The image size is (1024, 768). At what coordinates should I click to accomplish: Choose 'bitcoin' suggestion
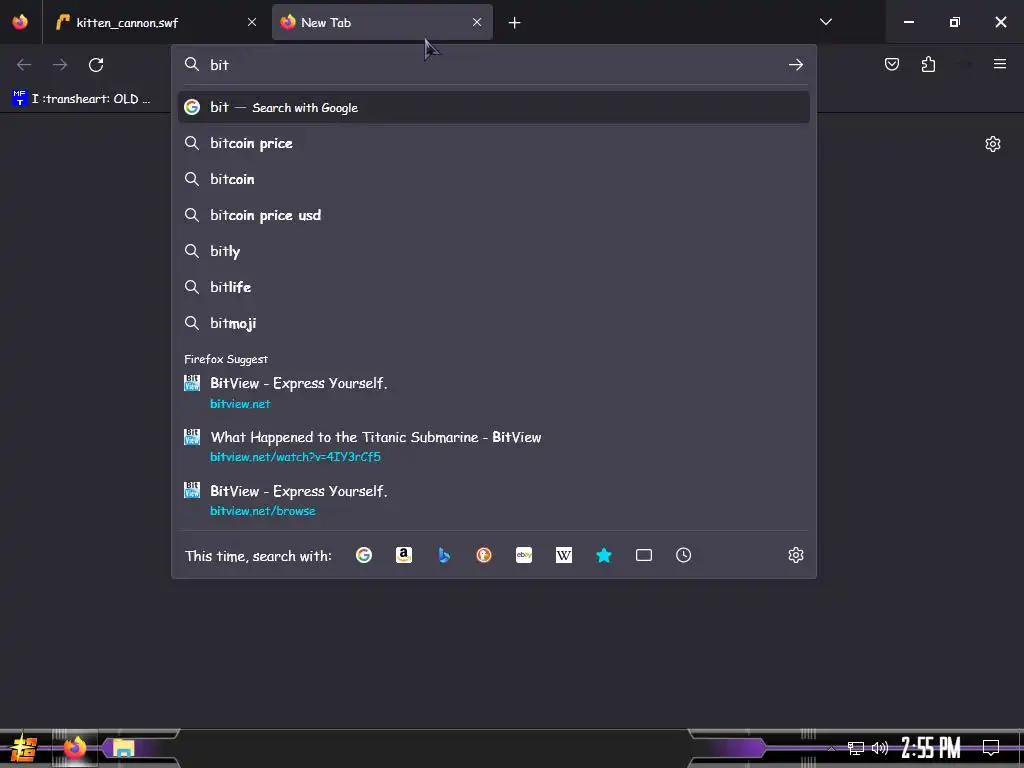coord(494,179)
